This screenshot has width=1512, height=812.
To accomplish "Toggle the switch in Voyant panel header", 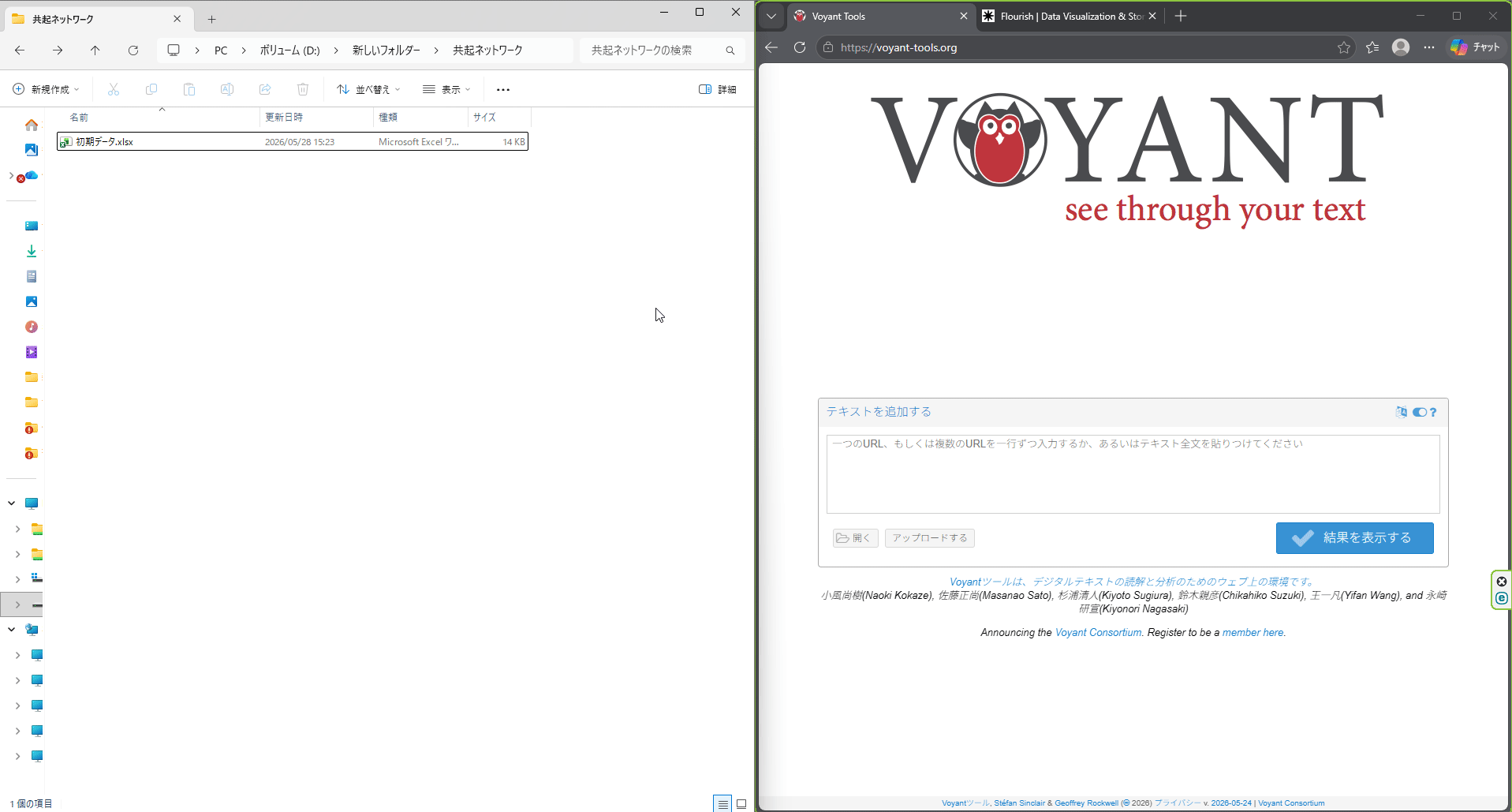I will pos(1420,412).
